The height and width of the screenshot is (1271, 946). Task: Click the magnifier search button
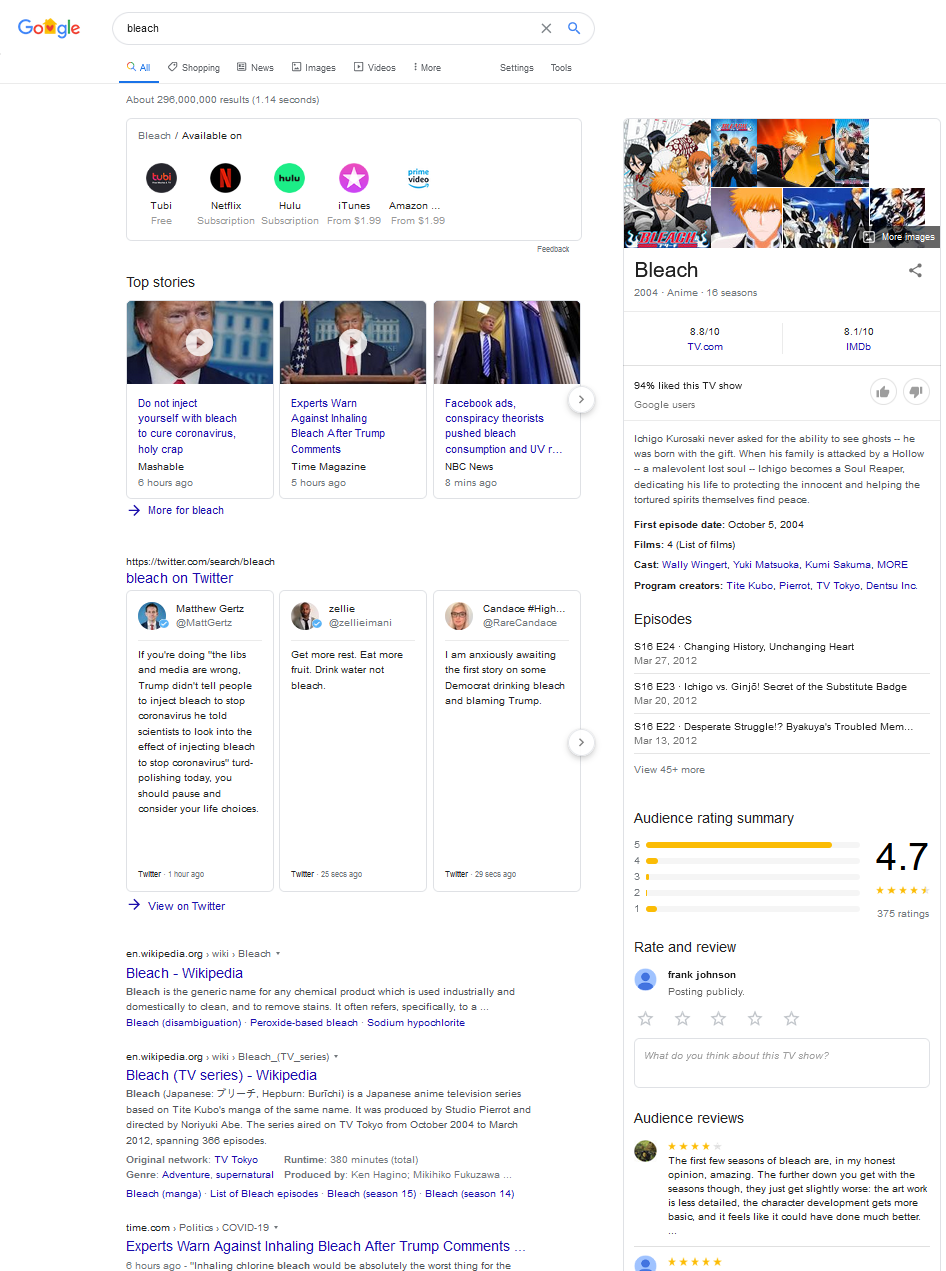[x=574, y=28]
